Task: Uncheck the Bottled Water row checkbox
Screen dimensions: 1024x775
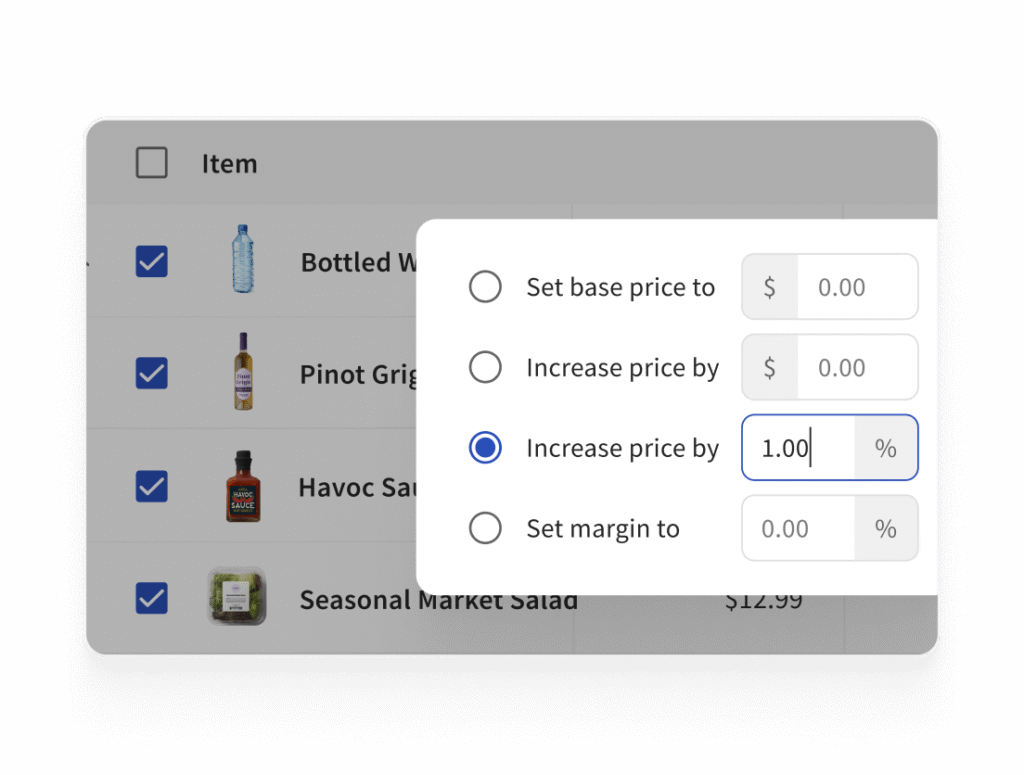Action: (x=152, y=262)
